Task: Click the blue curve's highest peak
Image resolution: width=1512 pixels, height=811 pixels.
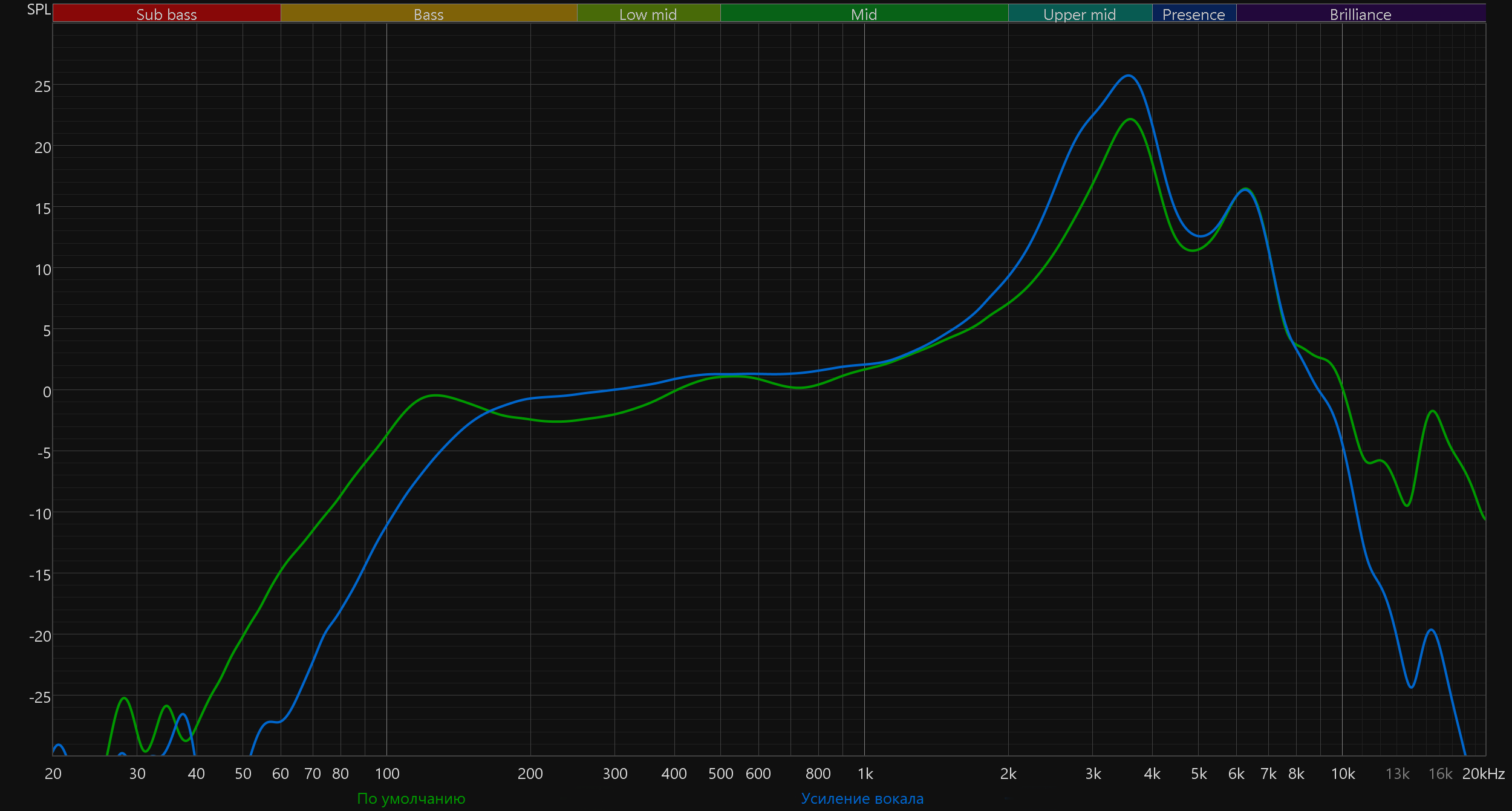Action: tap(1129, 76)
